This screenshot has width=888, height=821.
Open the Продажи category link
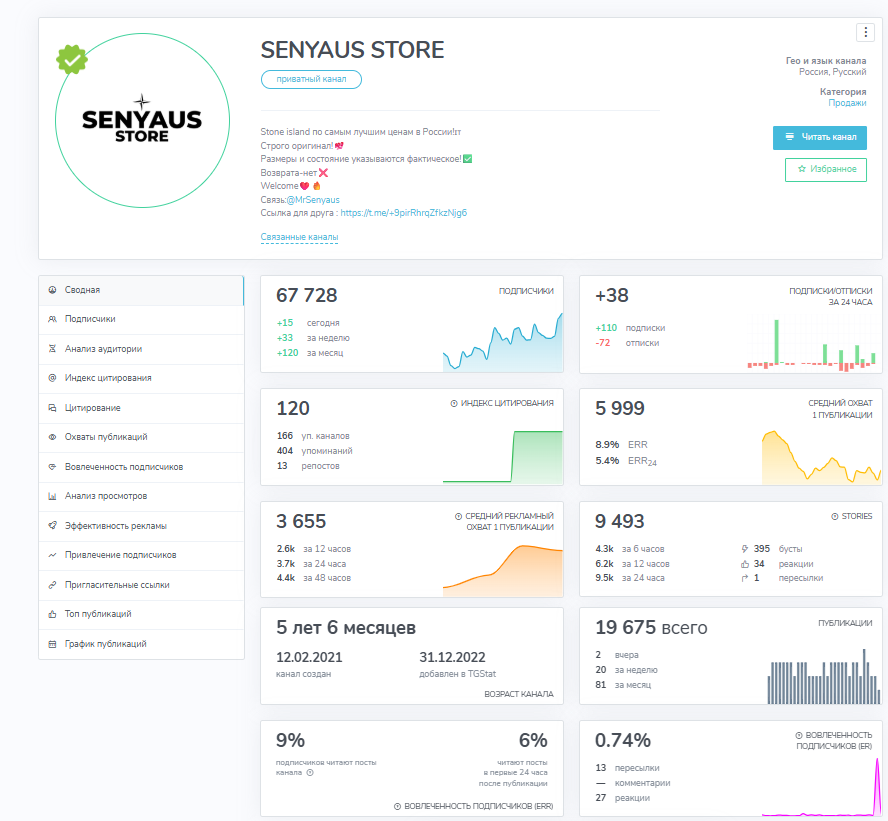pos(847,103)
